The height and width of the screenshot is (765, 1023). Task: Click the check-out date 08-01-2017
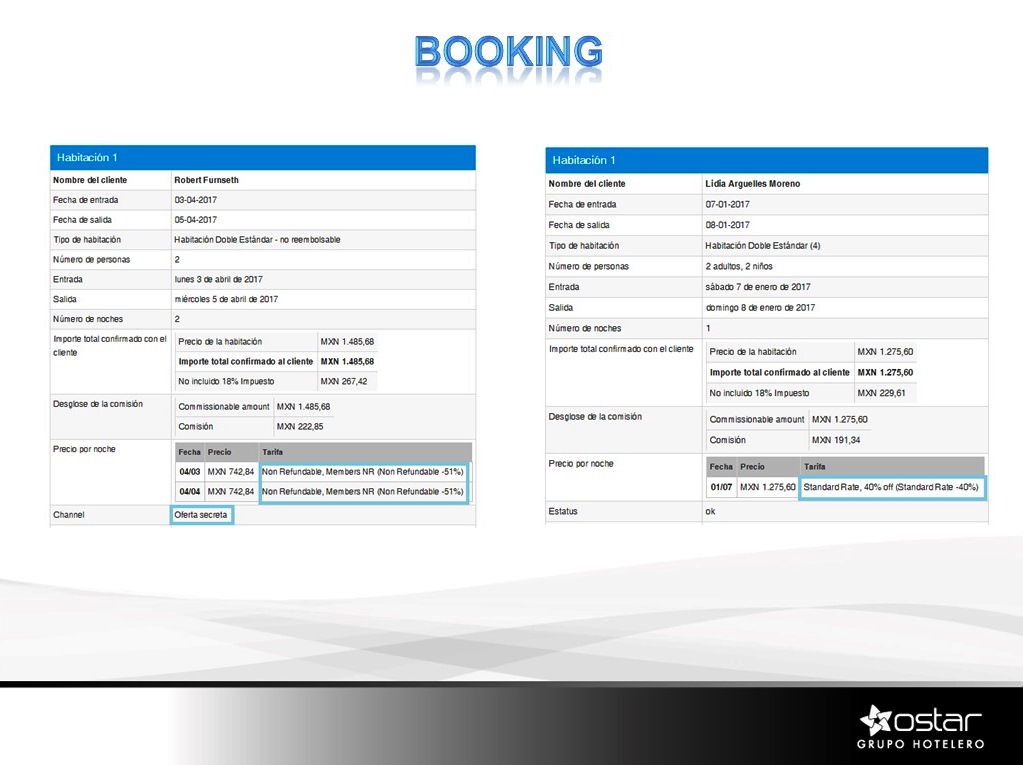pyautogui.click(x=727, y=225)
